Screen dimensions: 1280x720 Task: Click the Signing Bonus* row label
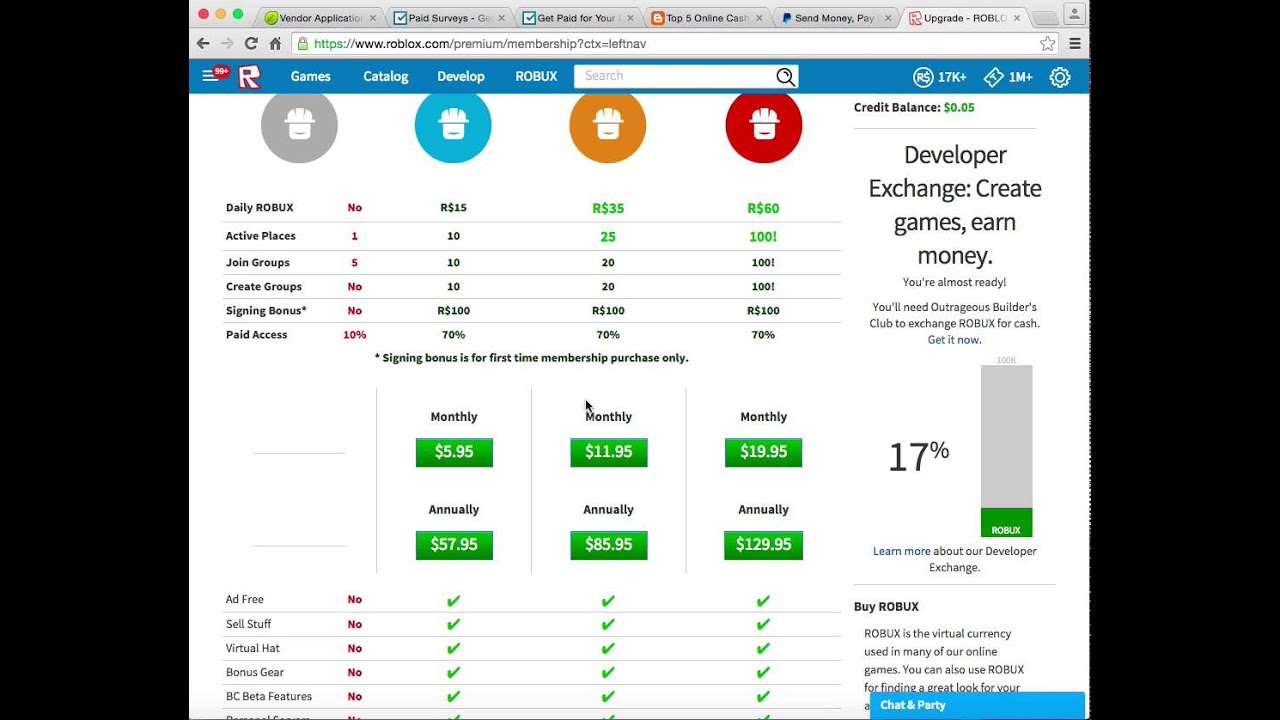[x=266, y=311]
